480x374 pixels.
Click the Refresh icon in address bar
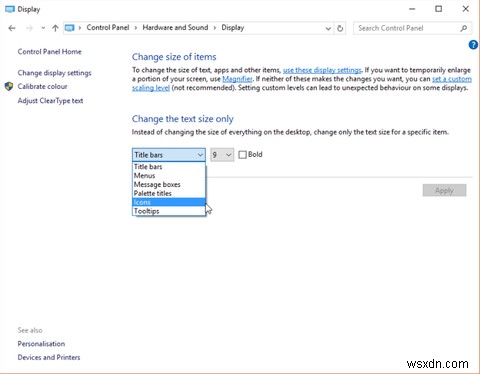340,28
